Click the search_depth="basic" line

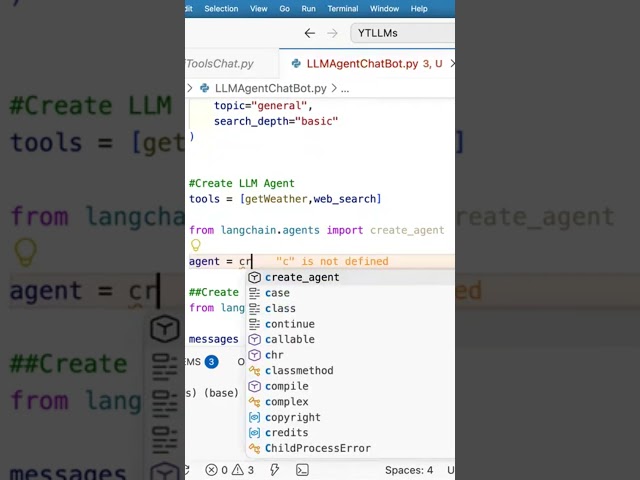click(x=276, y=121)
